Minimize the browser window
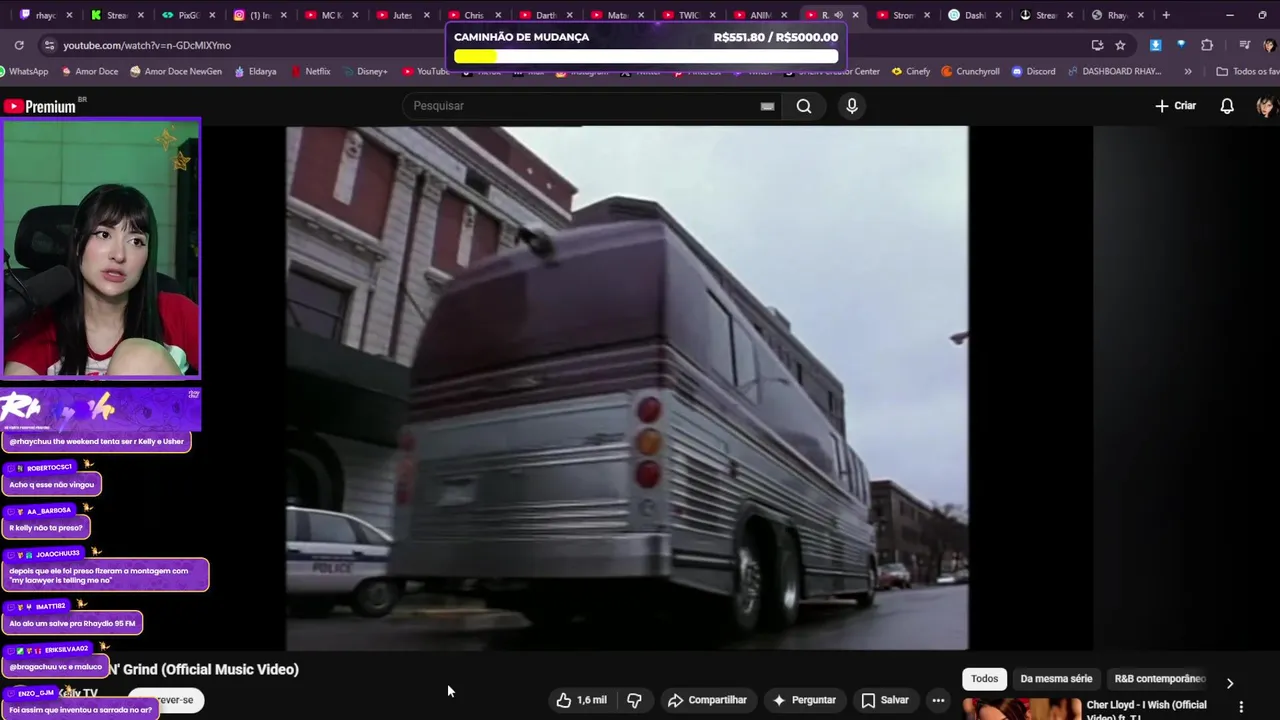Screen dimensions: 1280x720 pos(1230,15)
